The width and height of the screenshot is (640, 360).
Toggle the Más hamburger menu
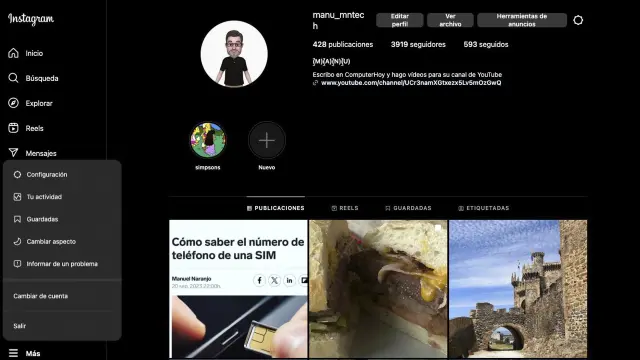(x=13, y=353)
